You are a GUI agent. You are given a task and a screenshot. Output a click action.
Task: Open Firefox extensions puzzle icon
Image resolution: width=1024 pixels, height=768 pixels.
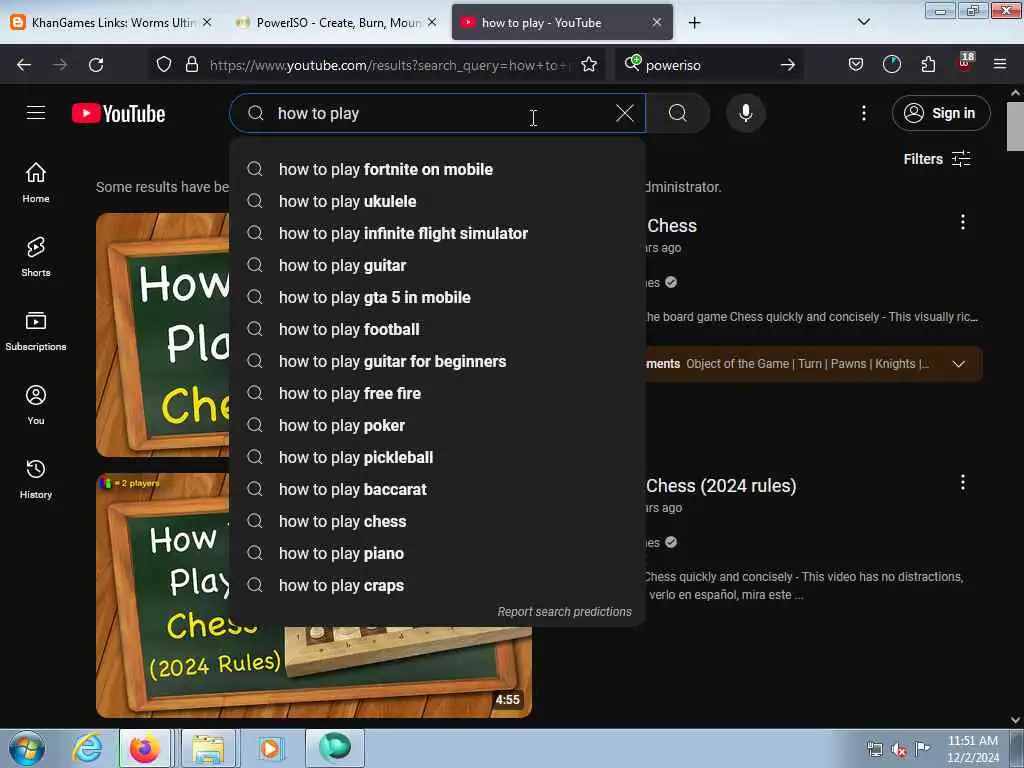[928, 64]
